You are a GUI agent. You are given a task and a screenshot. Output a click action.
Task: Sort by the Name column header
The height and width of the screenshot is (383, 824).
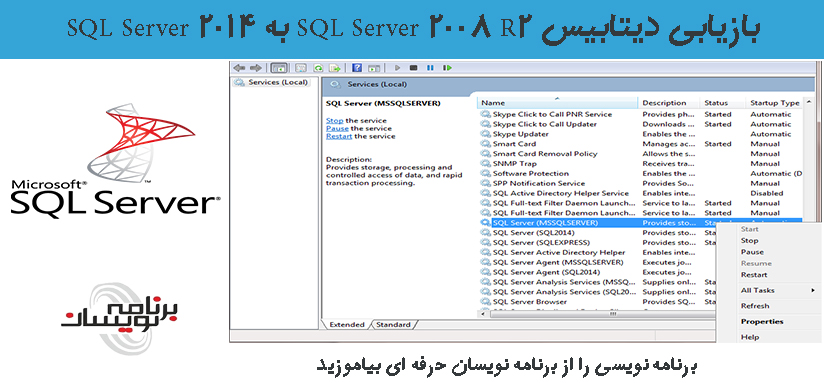[x=558, y=103]
